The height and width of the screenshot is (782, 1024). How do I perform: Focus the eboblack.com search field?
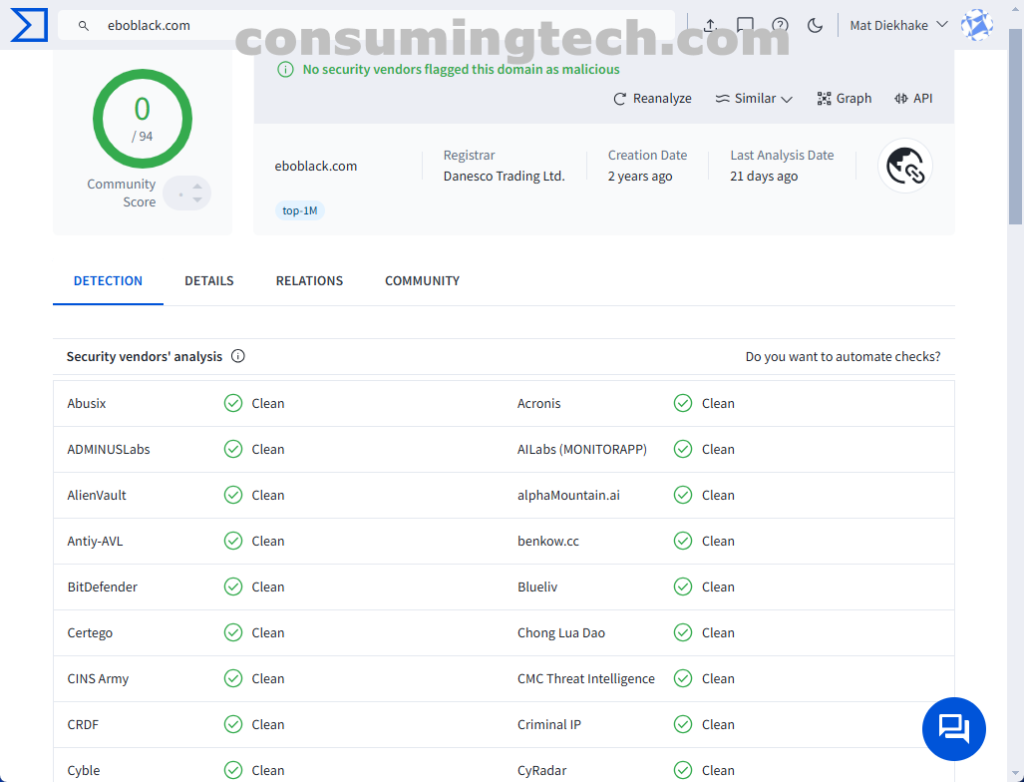point(366,25)
